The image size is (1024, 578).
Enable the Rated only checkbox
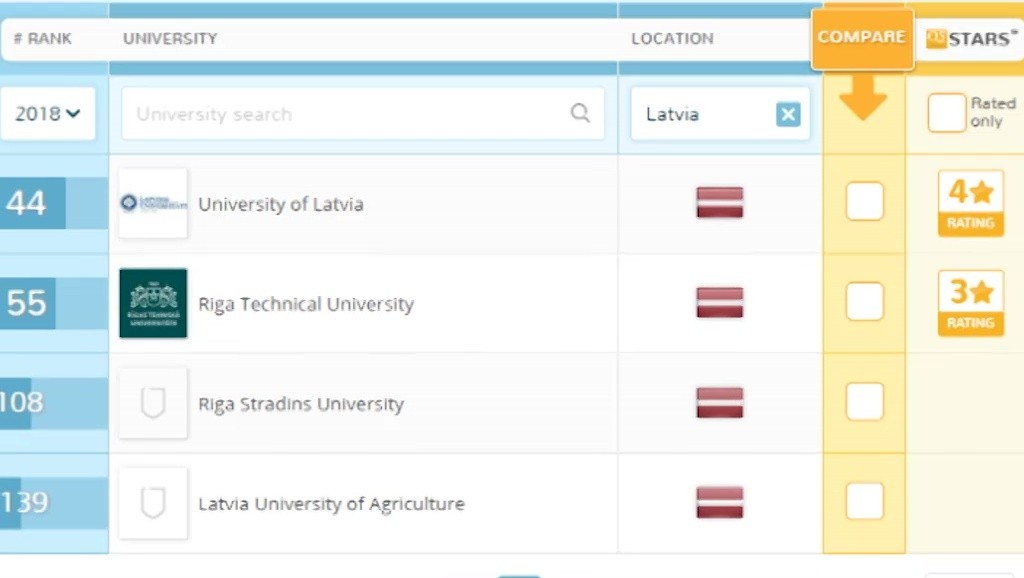(x=946, y=113)
